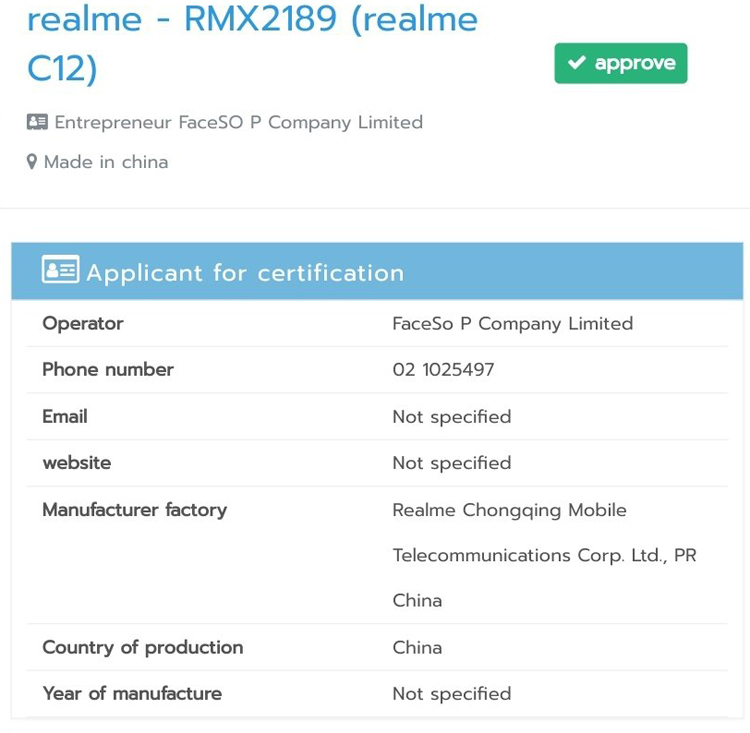Click the Email row label

[x=65, y=416]
